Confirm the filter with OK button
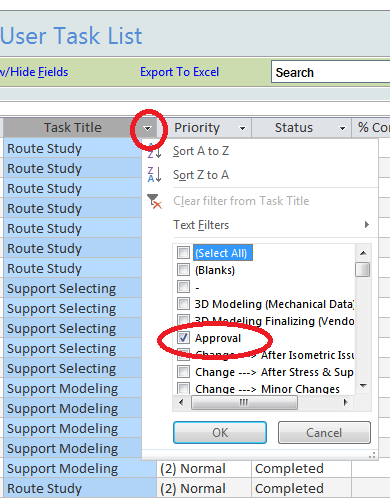This screenshot has width=390, height=498. coord(220,432)
